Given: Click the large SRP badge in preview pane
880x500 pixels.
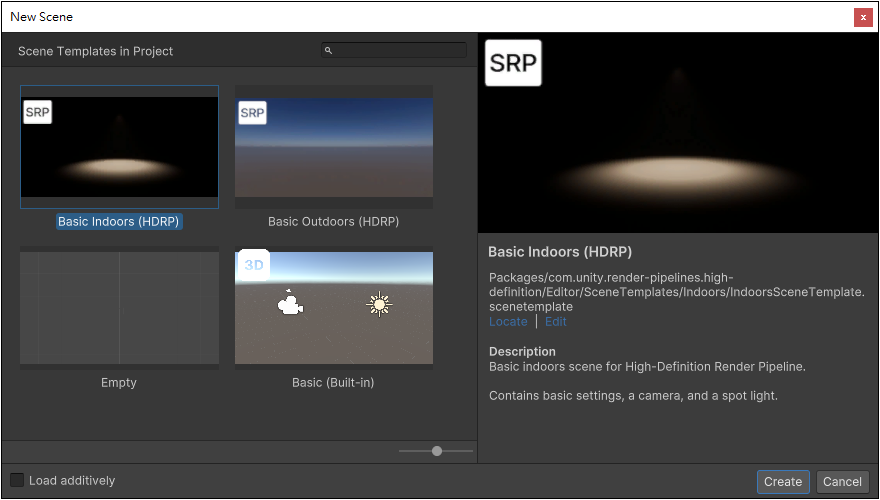Looking at the screenshot, I should point(513,64).
